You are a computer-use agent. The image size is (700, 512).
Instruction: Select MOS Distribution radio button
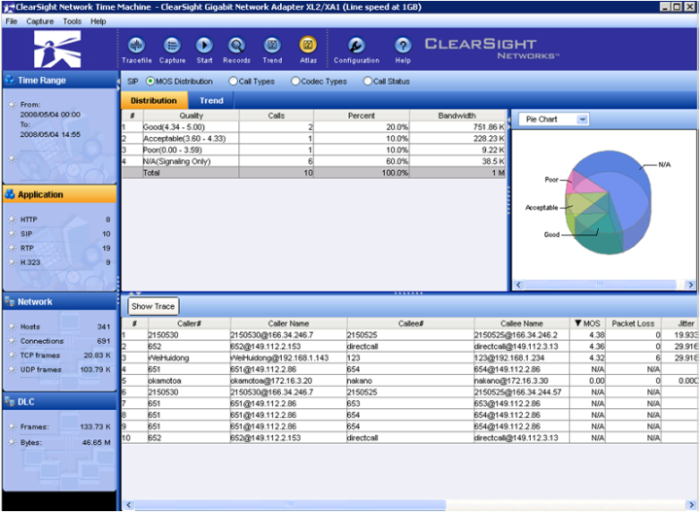point(150,81)
